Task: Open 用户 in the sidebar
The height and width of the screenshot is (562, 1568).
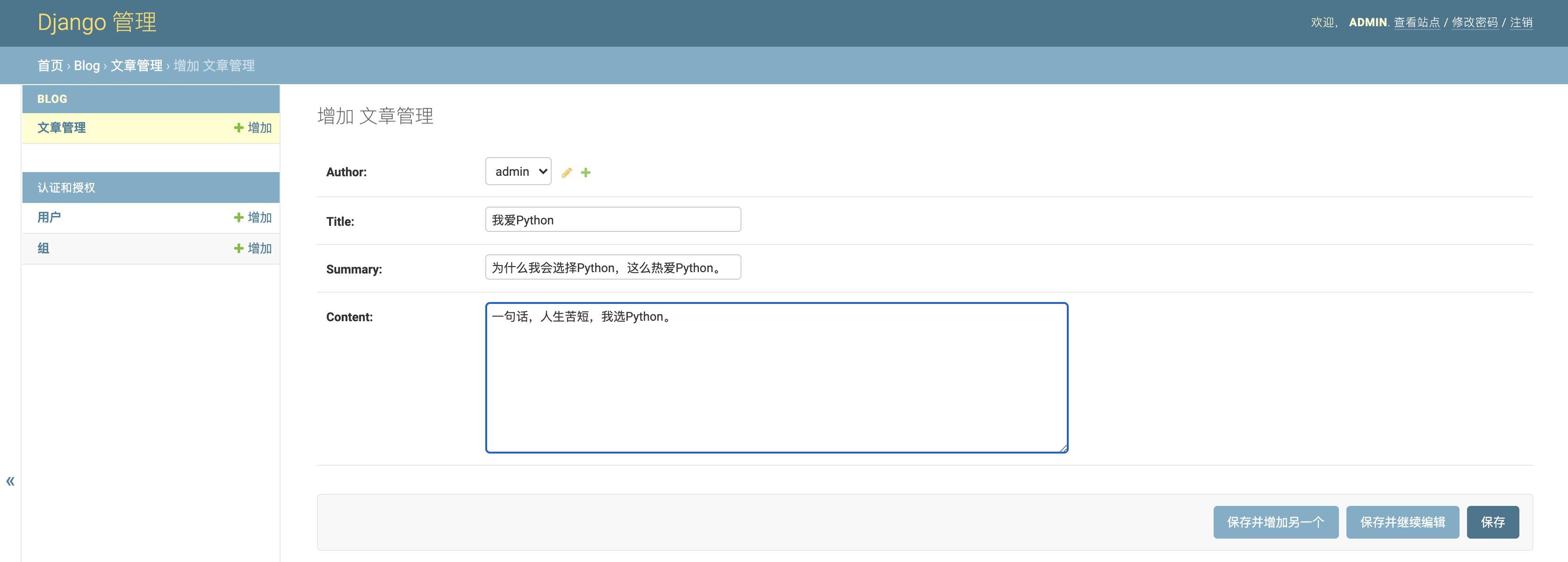Action: [x=49, y=217]
